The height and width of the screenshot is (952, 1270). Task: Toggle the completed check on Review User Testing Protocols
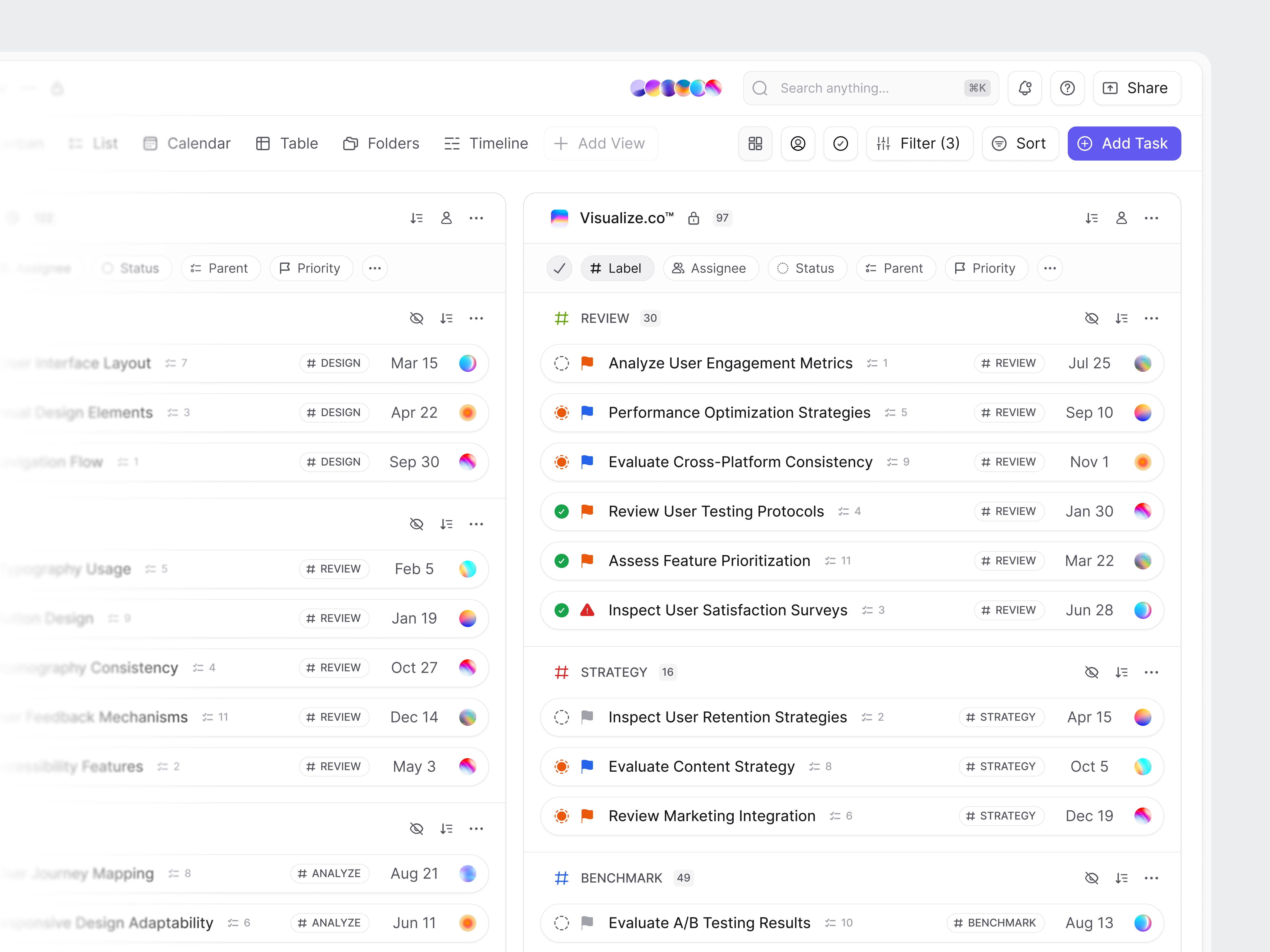(561, 511)
